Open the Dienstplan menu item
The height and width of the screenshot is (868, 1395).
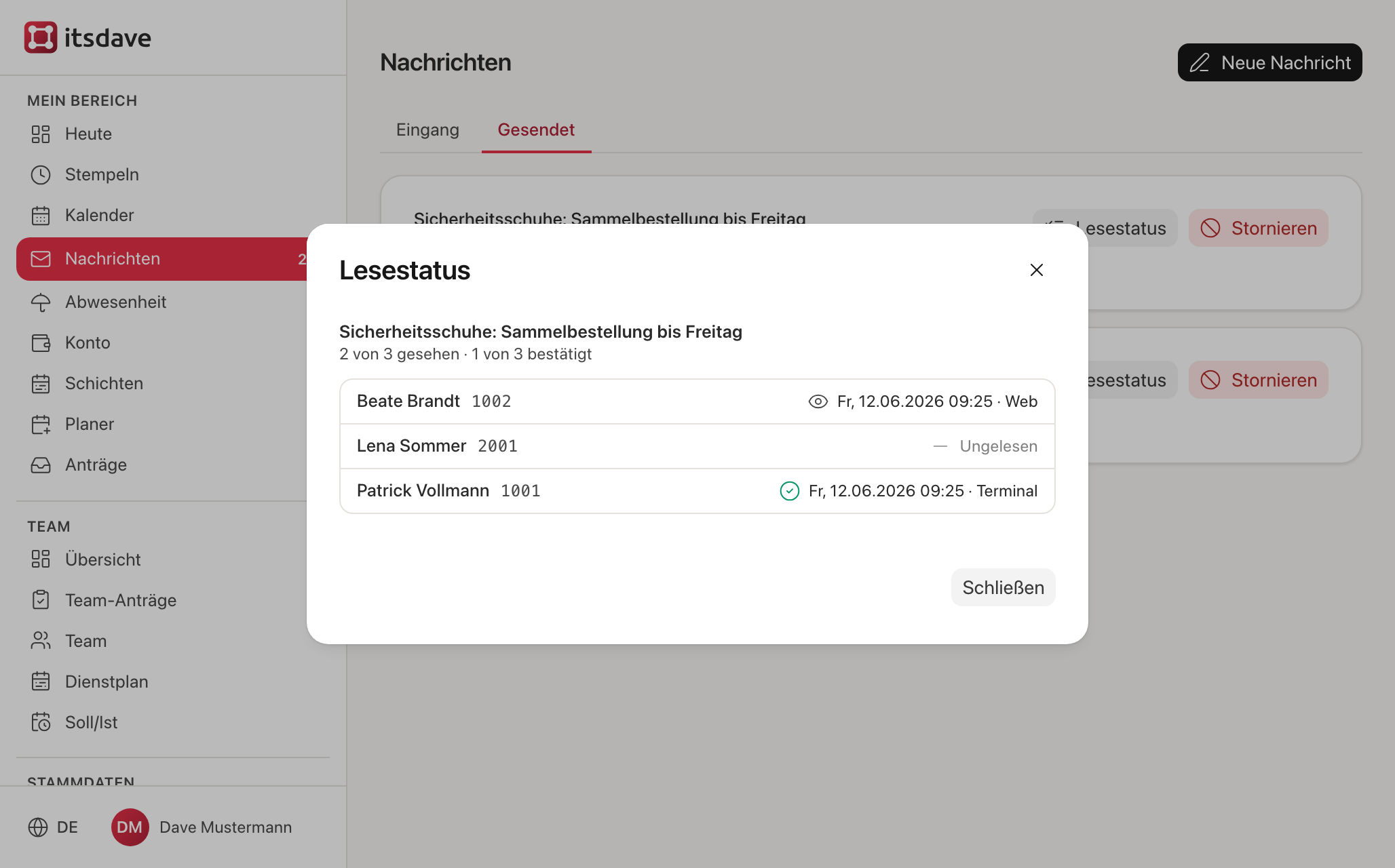[x=173, y=682]
